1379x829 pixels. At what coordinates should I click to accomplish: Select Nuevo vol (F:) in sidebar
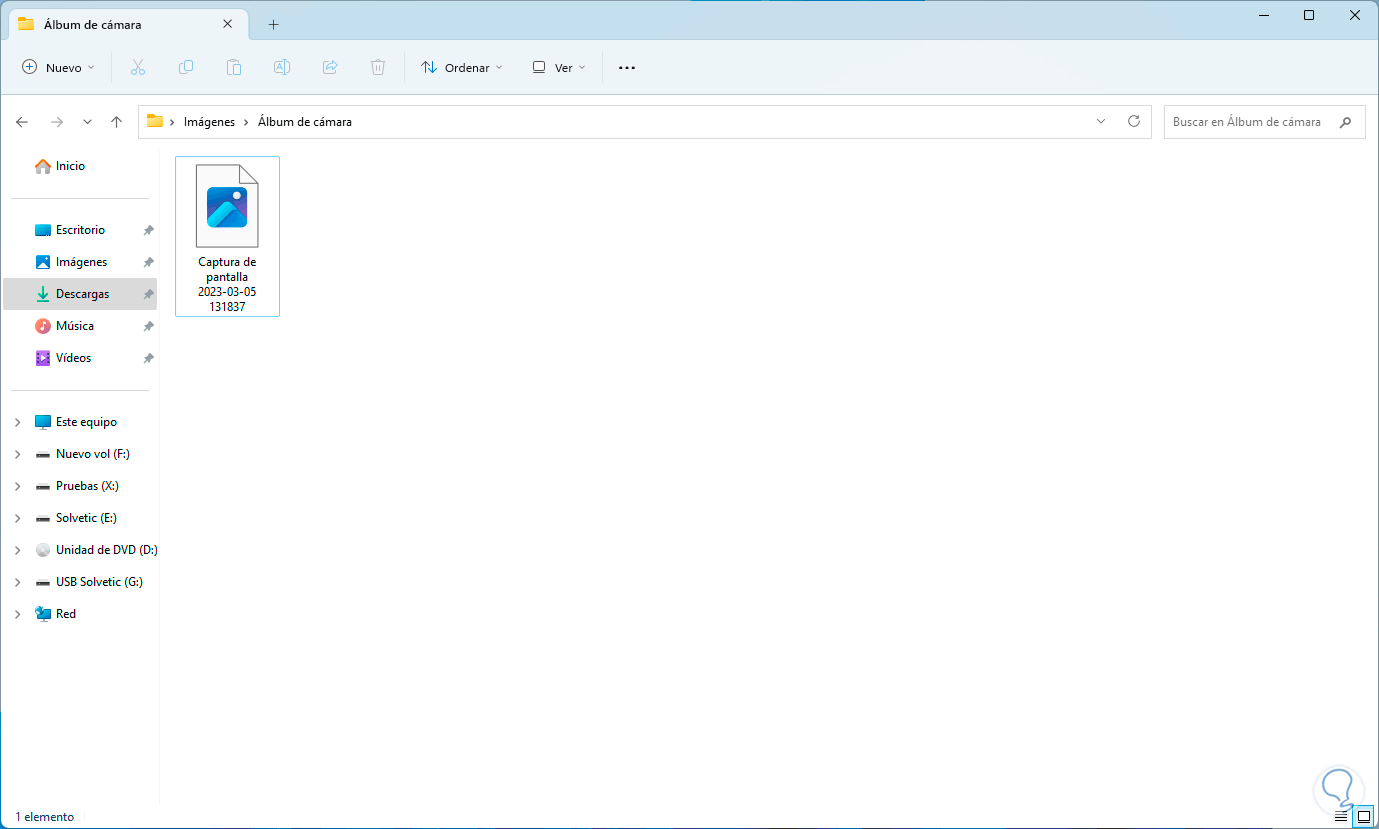[93, 454]
